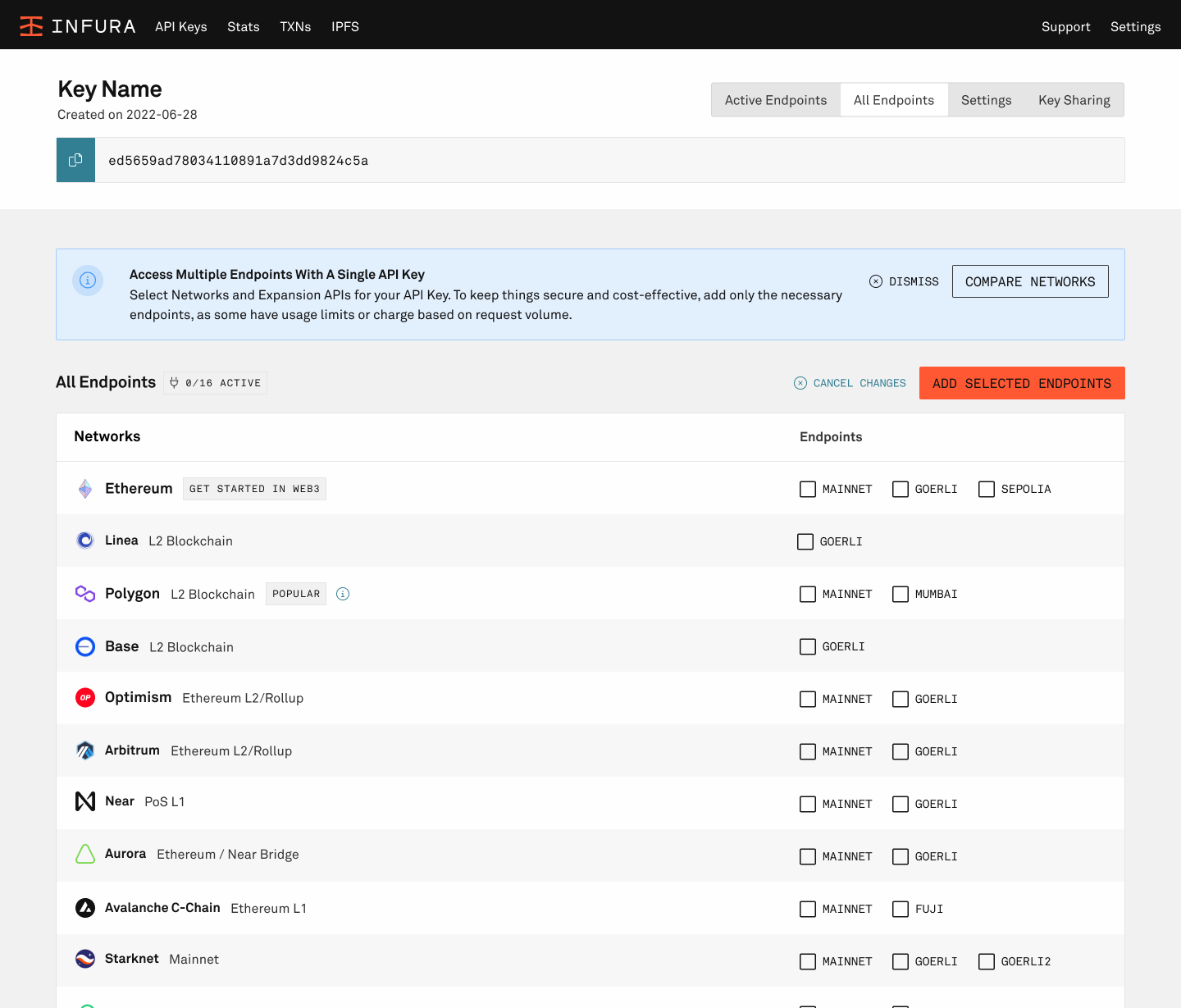Tick Optimism MAINNET checkbox

[x=808, y=699]
